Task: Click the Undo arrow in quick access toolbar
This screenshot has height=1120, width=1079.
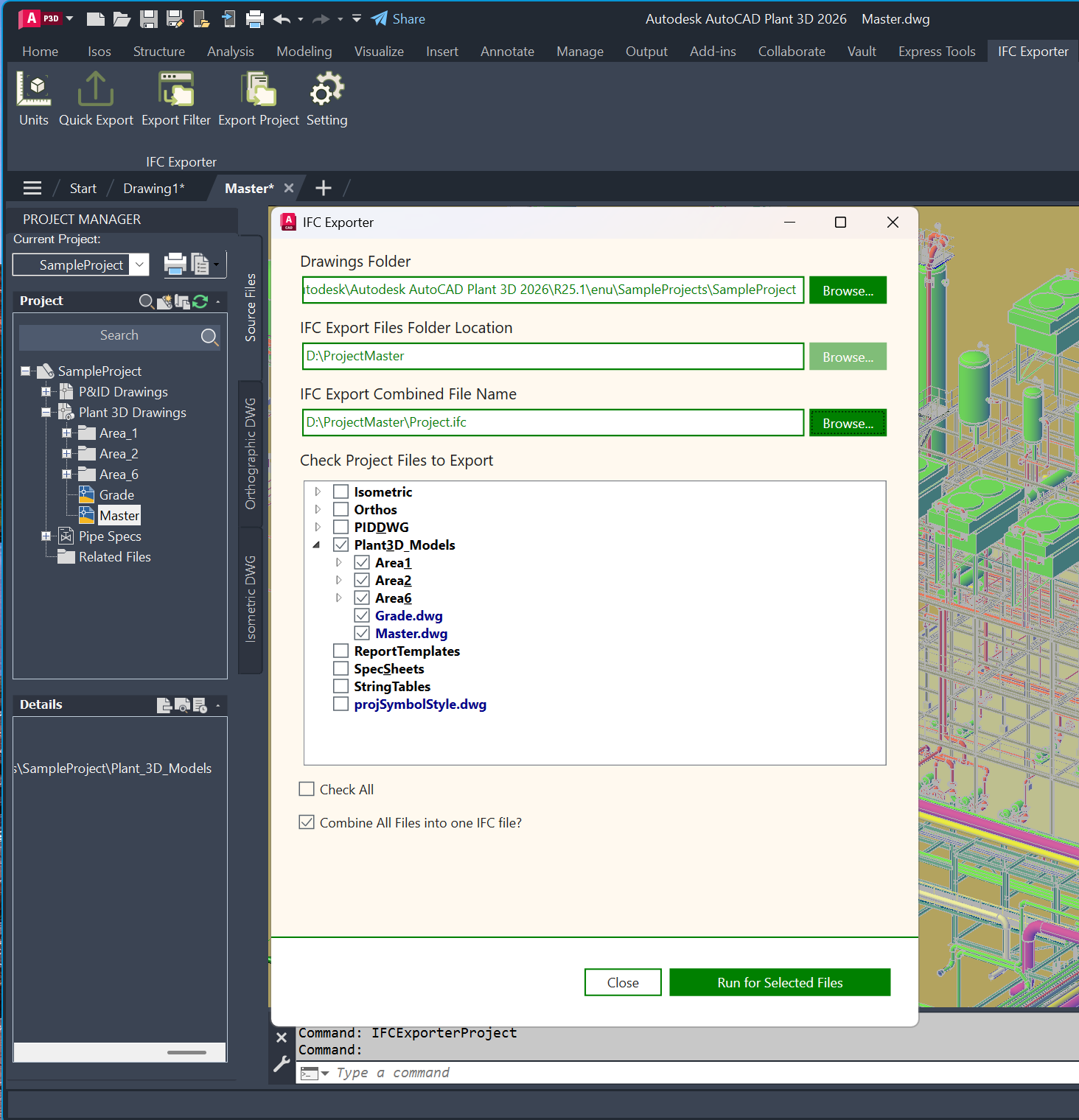Action: click(x=282, y=19)
